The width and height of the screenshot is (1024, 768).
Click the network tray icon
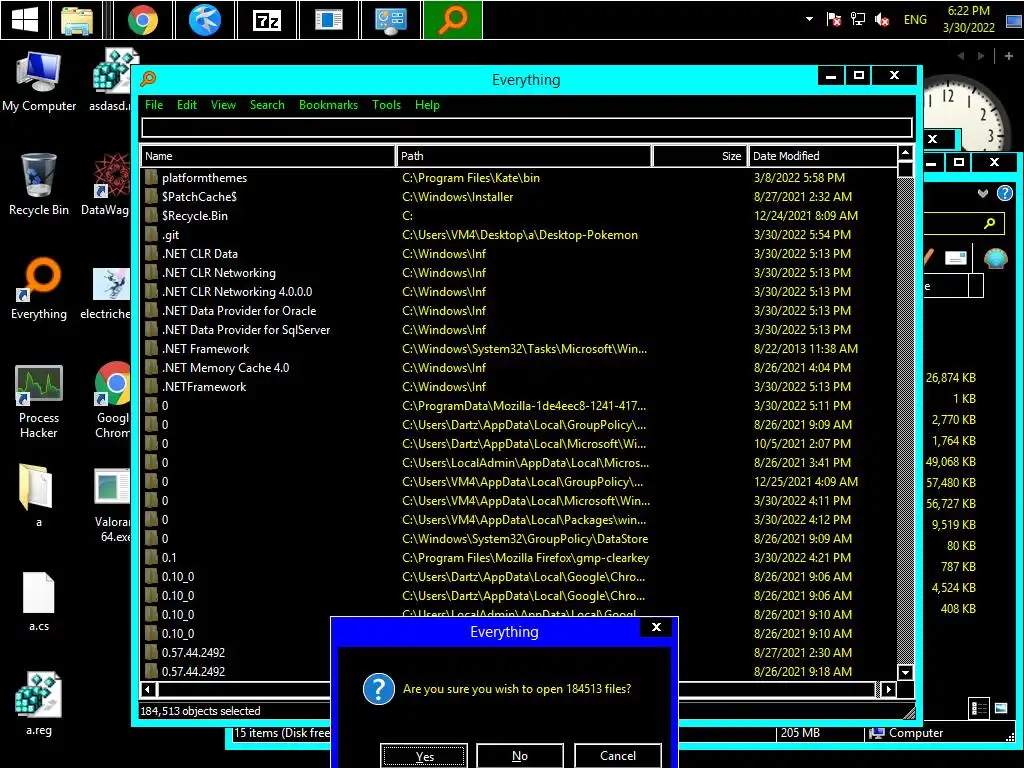coord(857,20)
